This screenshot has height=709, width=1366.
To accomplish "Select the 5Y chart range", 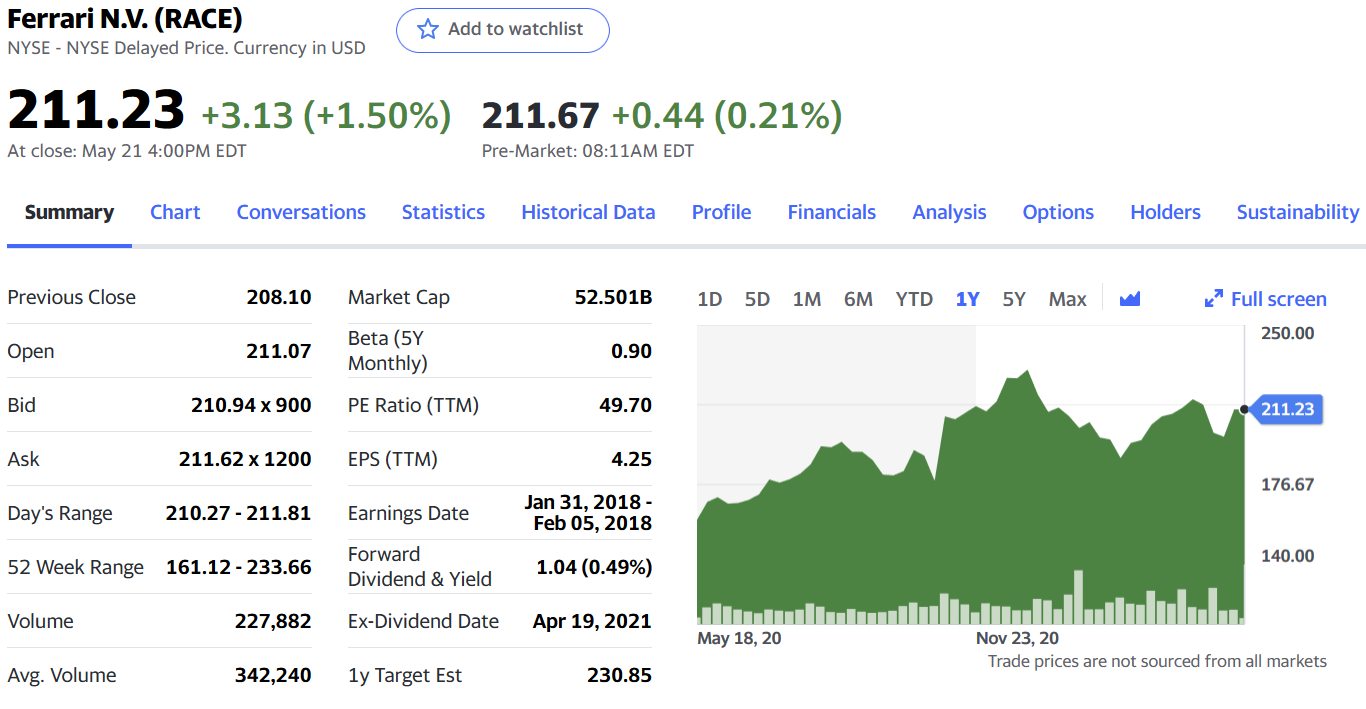I will (1014, 299).
